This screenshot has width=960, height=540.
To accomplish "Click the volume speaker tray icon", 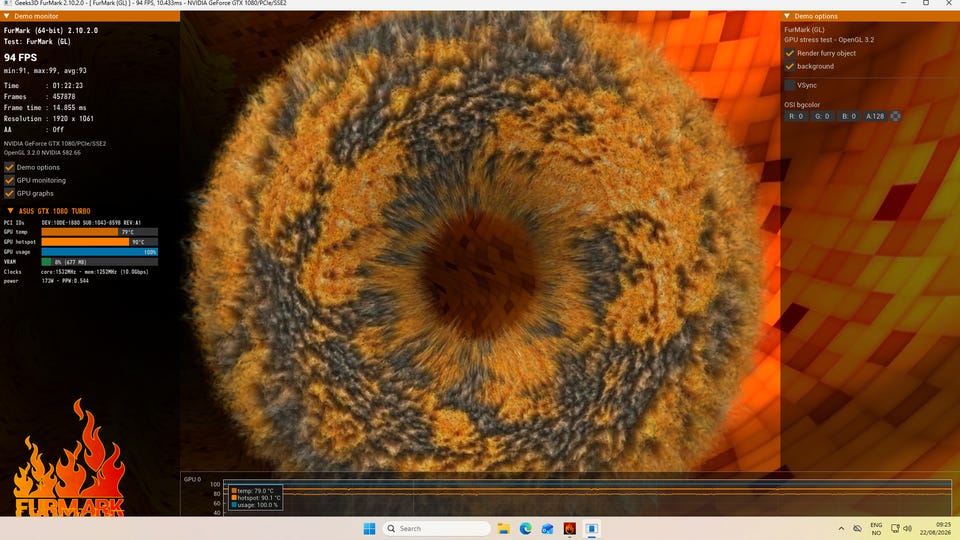I will pyautogui.click(x=907, y=528).
